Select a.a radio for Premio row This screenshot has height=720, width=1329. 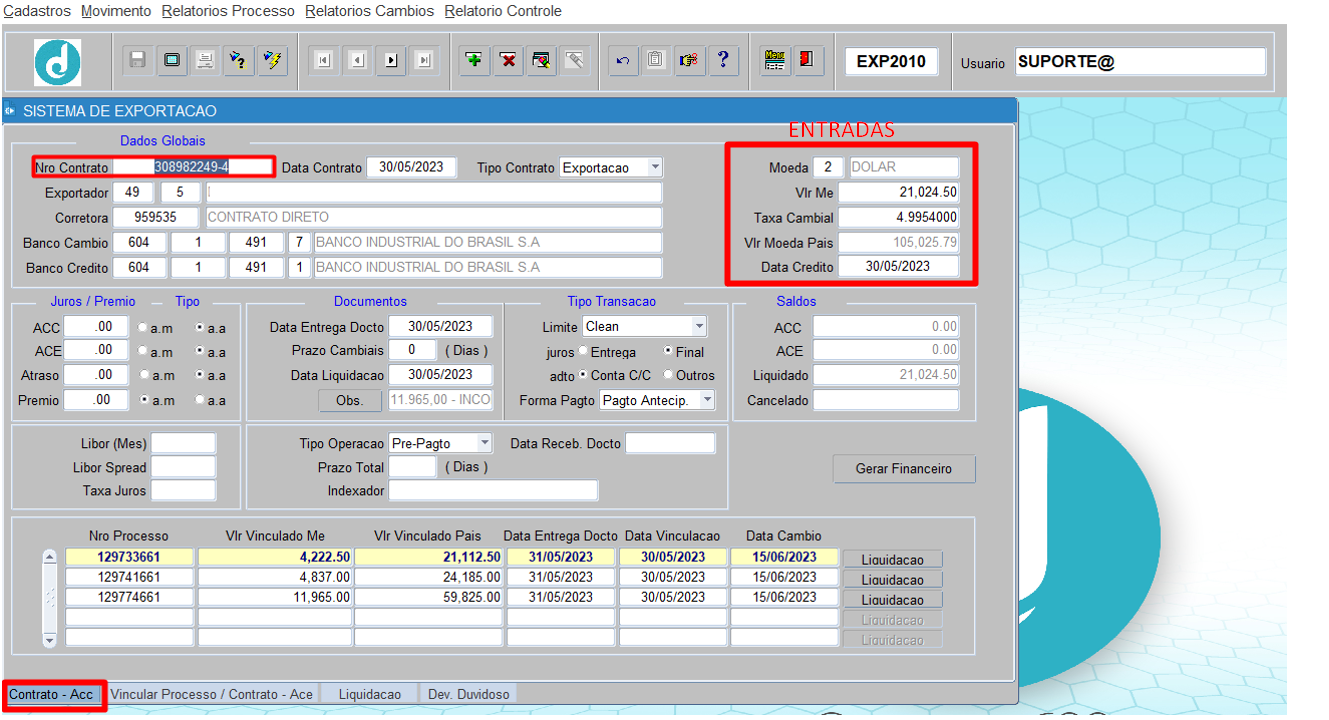200,400
